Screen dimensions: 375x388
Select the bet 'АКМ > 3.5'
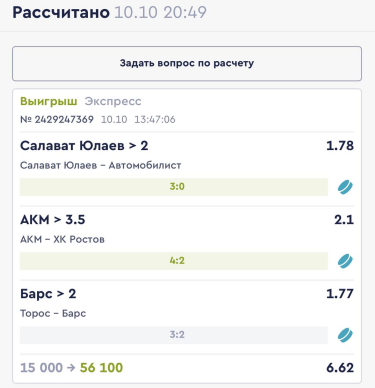click(x=53, y=220)
